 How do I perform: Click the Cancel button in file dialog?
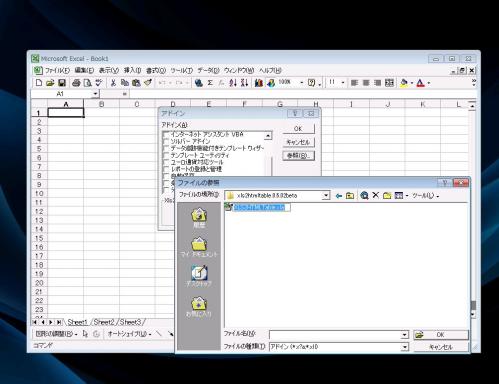click(441, 347)
